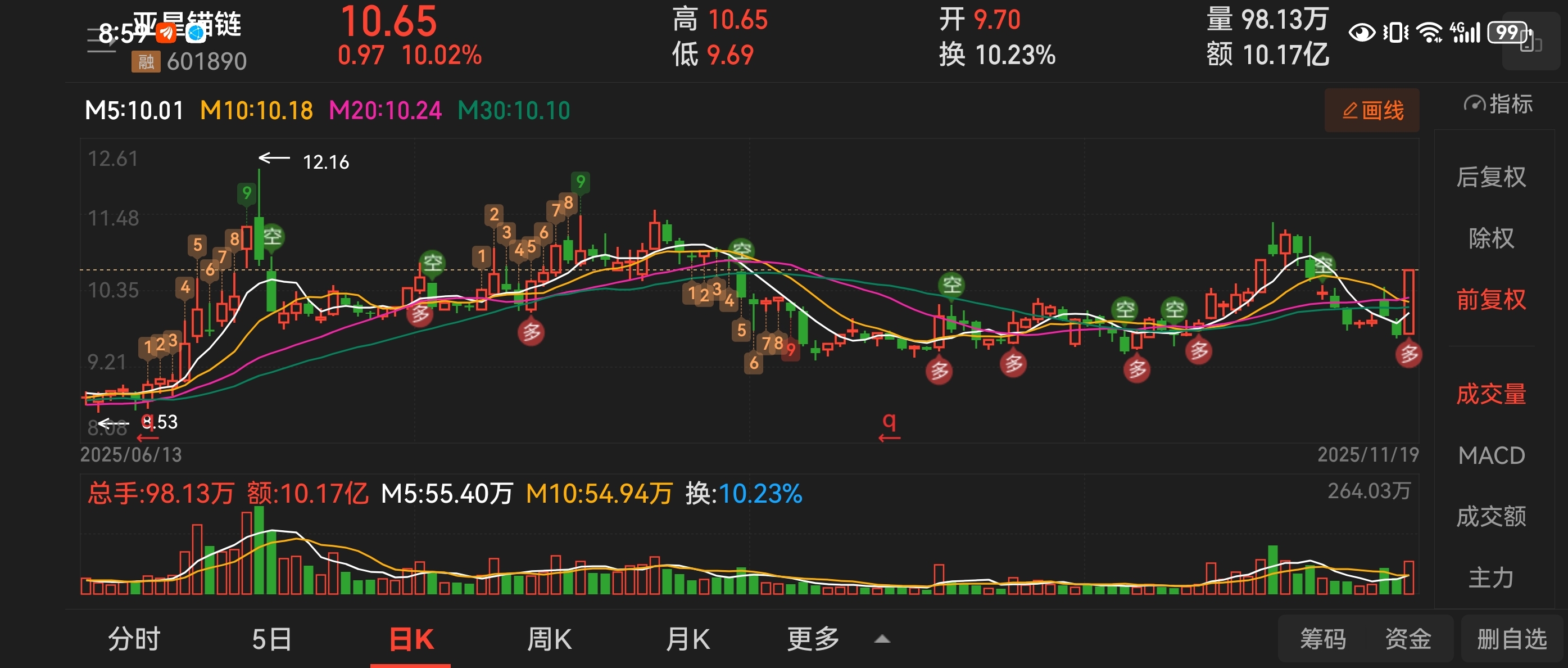Tap the 空 signal marker near 12.16 peak
This screenshot has width=1568, height=668.
pyautogui.click(x=272, y=236)
